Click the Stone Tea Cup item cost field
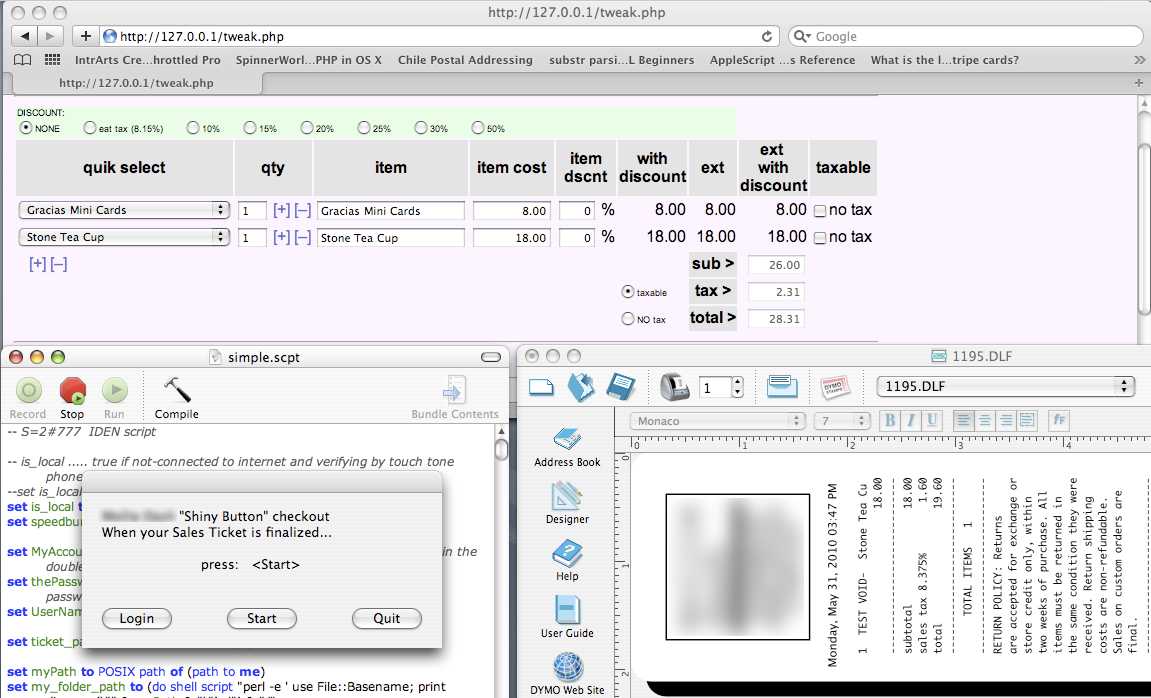The image size is (1151, 698). (x=512, y=238)
